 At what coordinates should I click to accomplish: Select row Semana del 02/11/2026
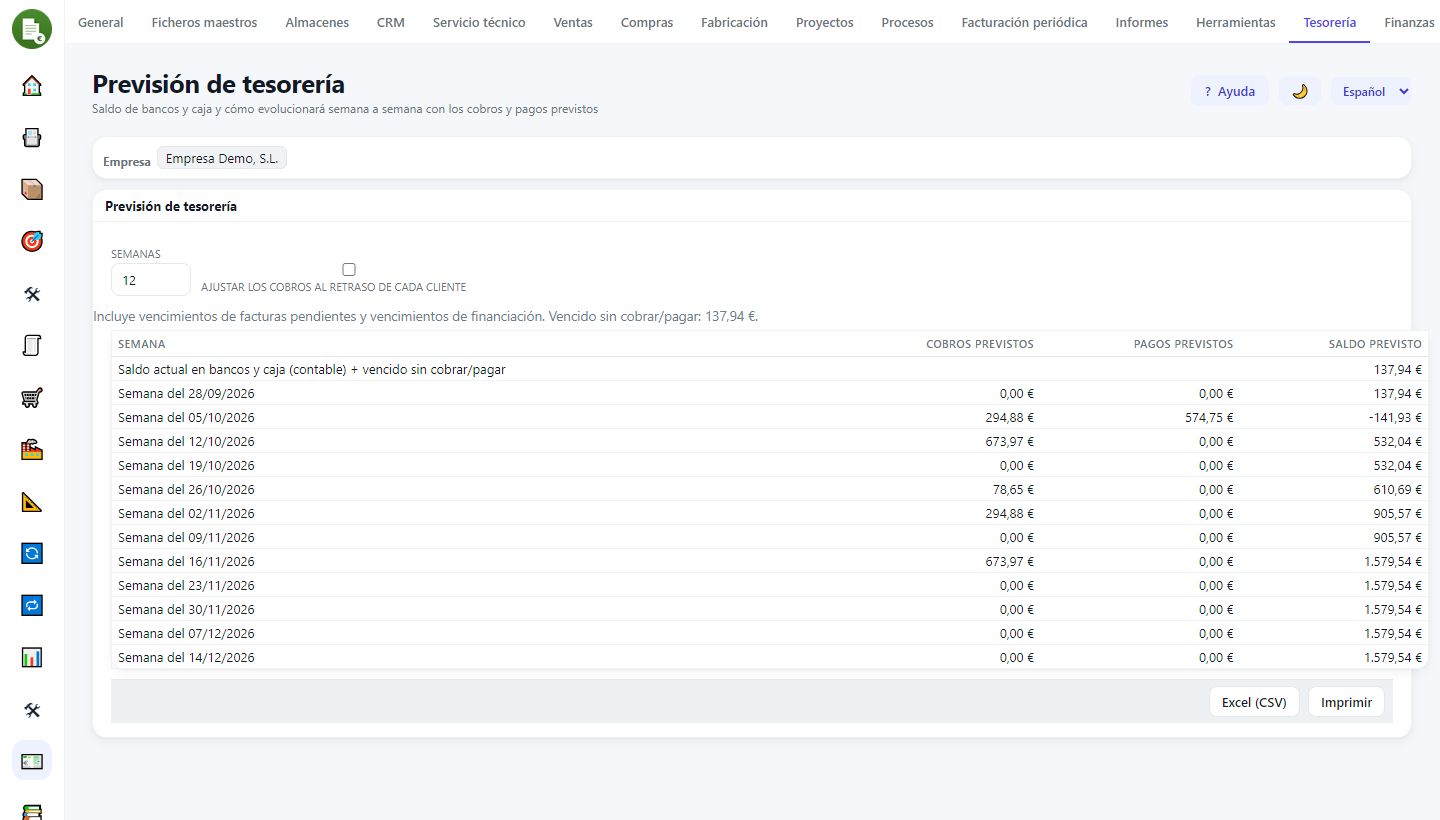click(x=770, y=513)
